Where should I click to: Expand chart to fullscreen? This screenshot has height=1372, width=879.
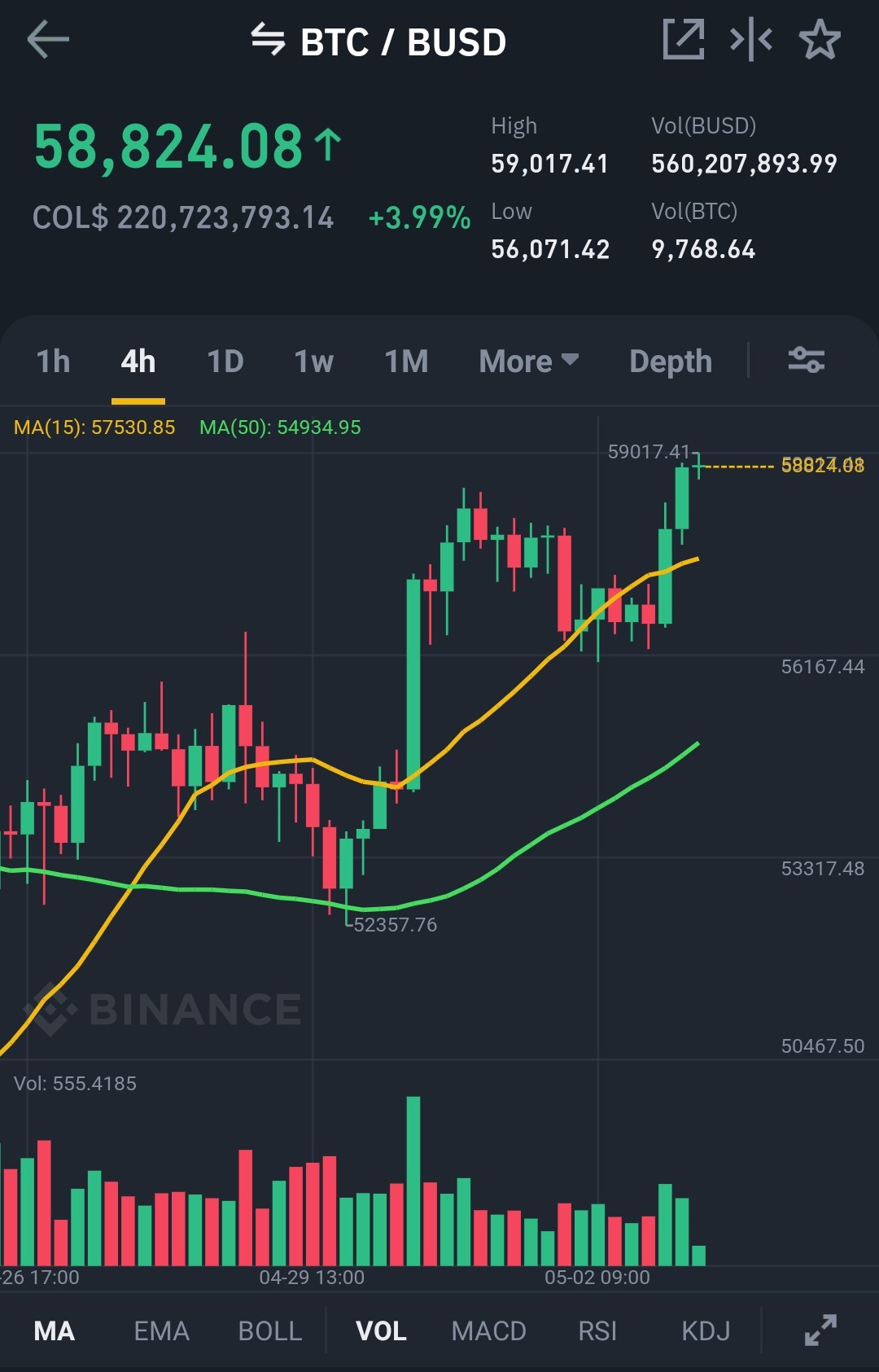(820, 1330)
